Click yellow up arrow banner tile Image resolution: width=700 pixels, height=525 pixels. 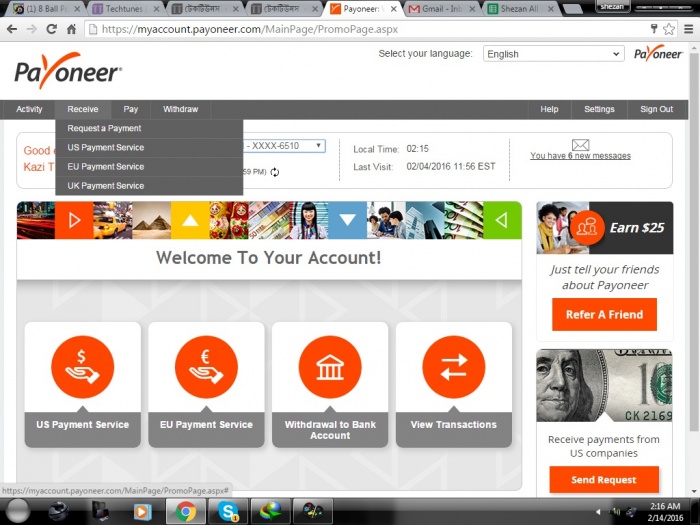(x=190, y=220)
